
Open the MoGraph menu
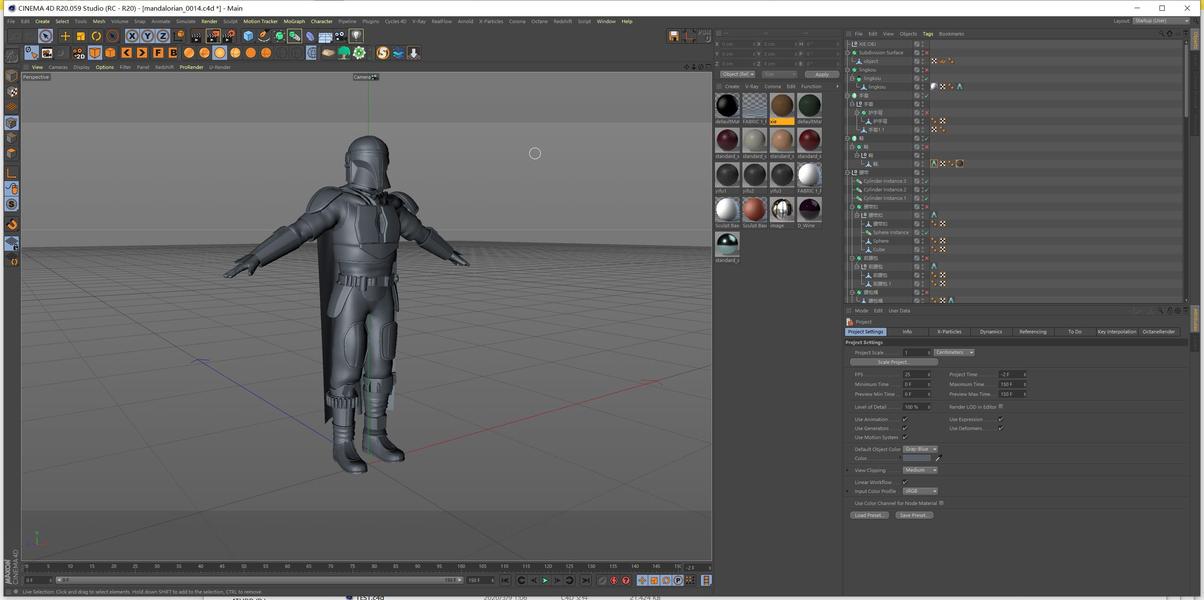(x=294, y=21)
